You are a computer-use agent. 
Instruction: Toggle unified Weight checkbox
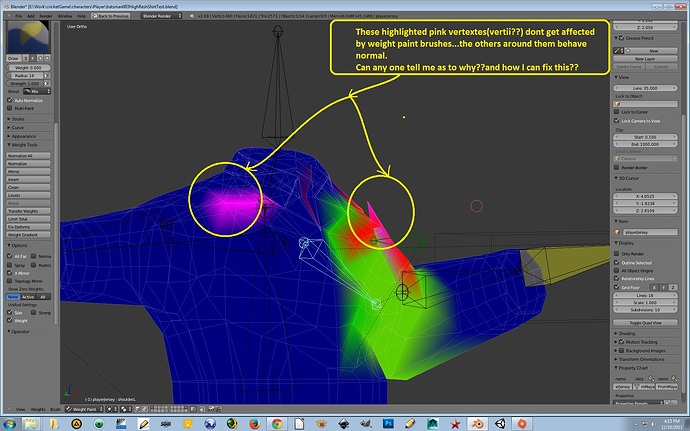click(10, 321)
